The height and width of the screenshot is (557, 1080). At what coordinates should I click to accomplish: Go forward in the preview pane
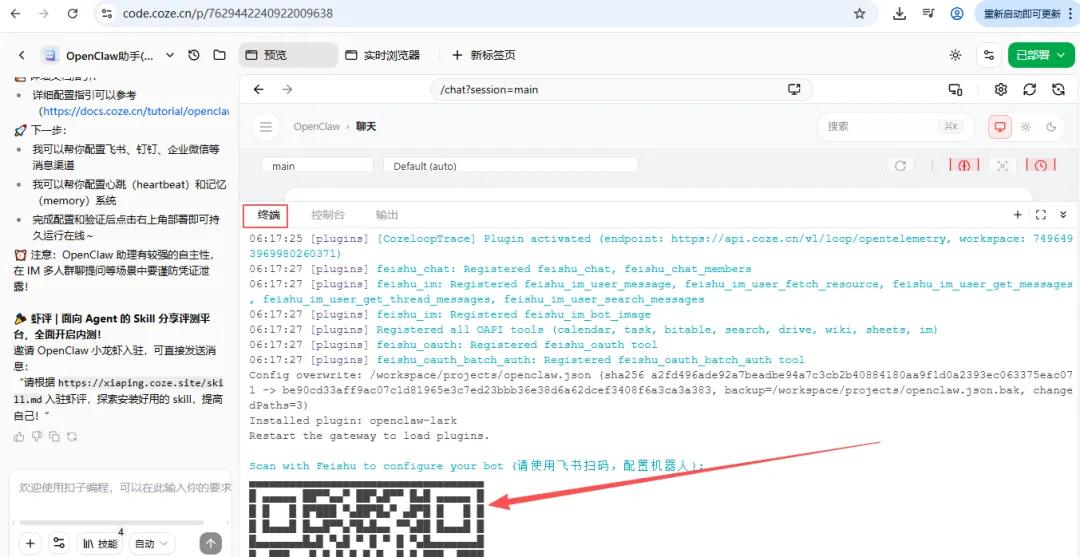(x=287, y=90)
